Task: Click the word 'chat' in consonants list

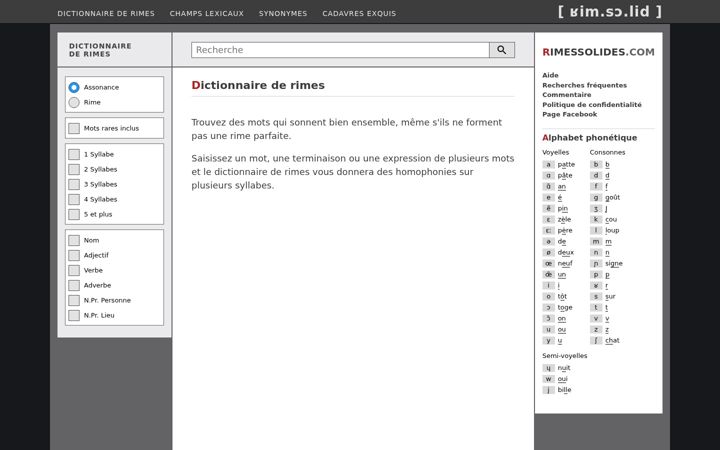Action: [613, 341]
